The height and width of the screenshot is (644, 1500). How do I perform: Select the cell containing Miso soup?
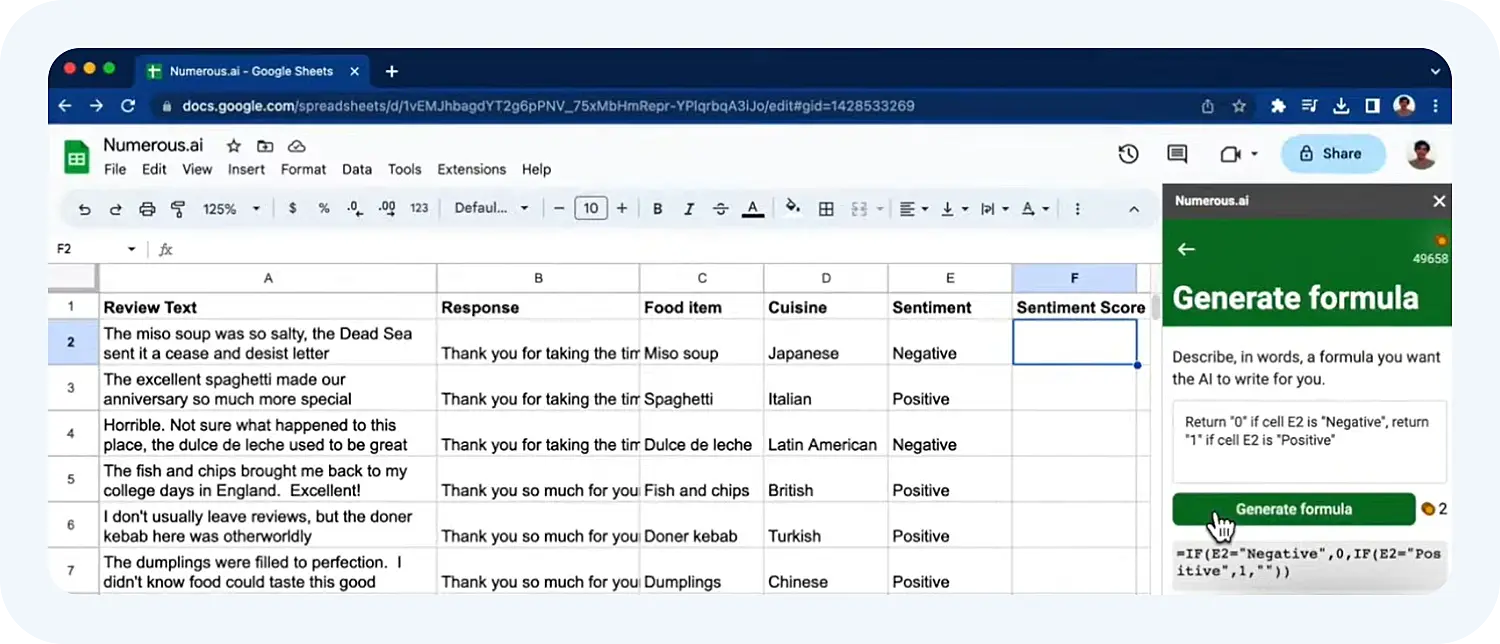click(x=702, y=342)
